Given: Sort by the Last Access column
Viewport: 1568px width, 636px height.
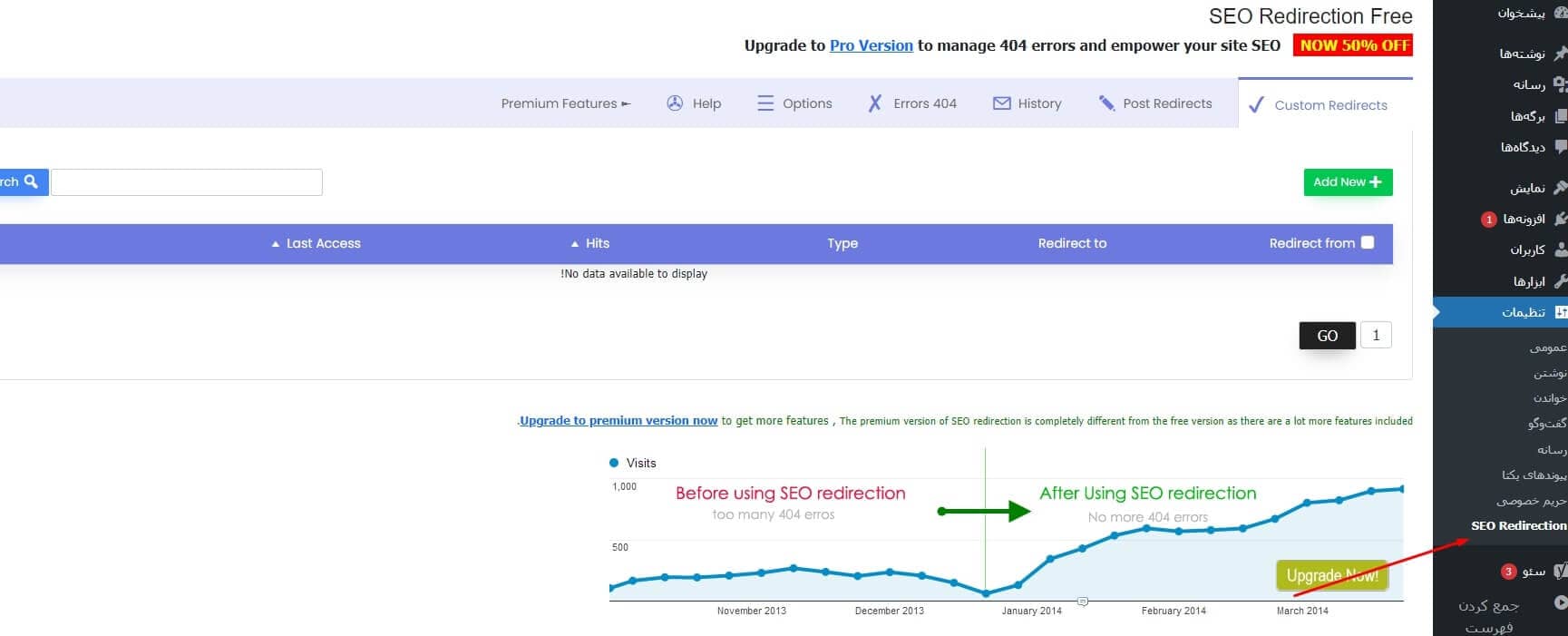Looking at the screenshot, I should (316, 243).
